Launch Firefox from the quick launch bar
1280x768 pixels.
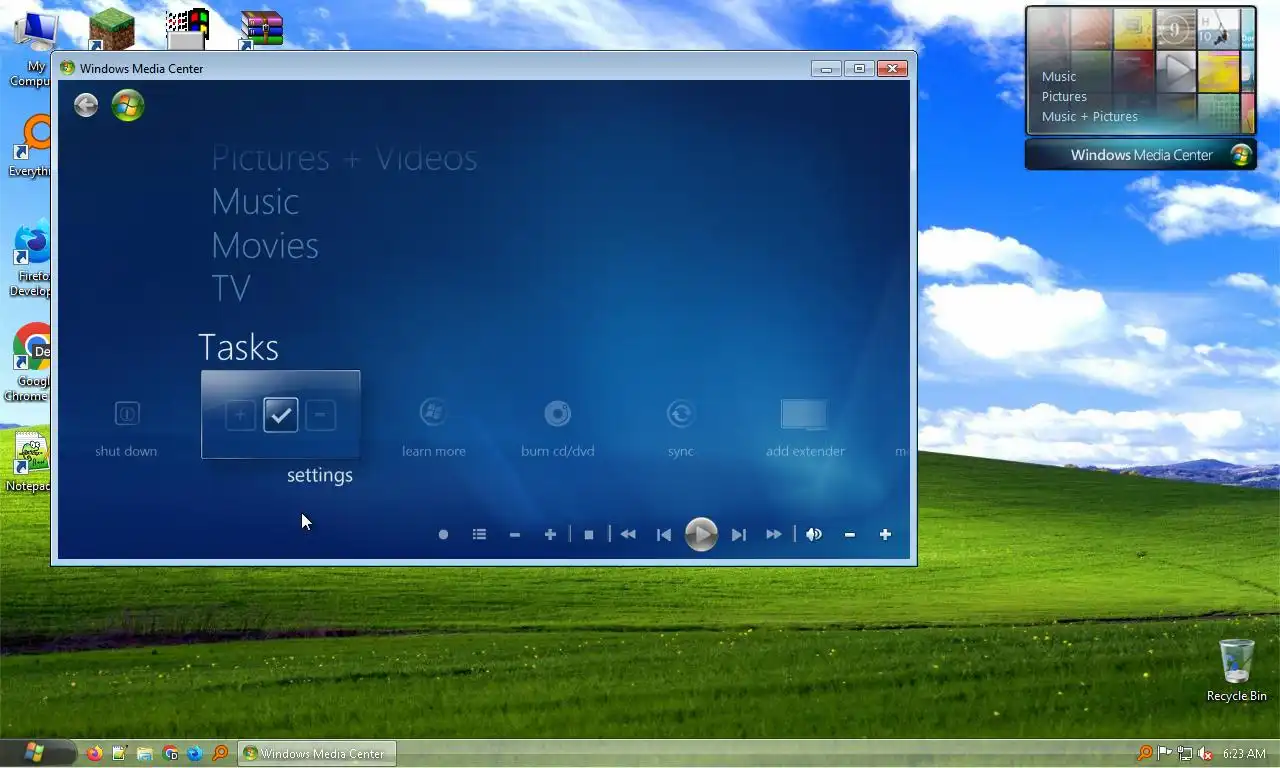click(x=94, y=753)
